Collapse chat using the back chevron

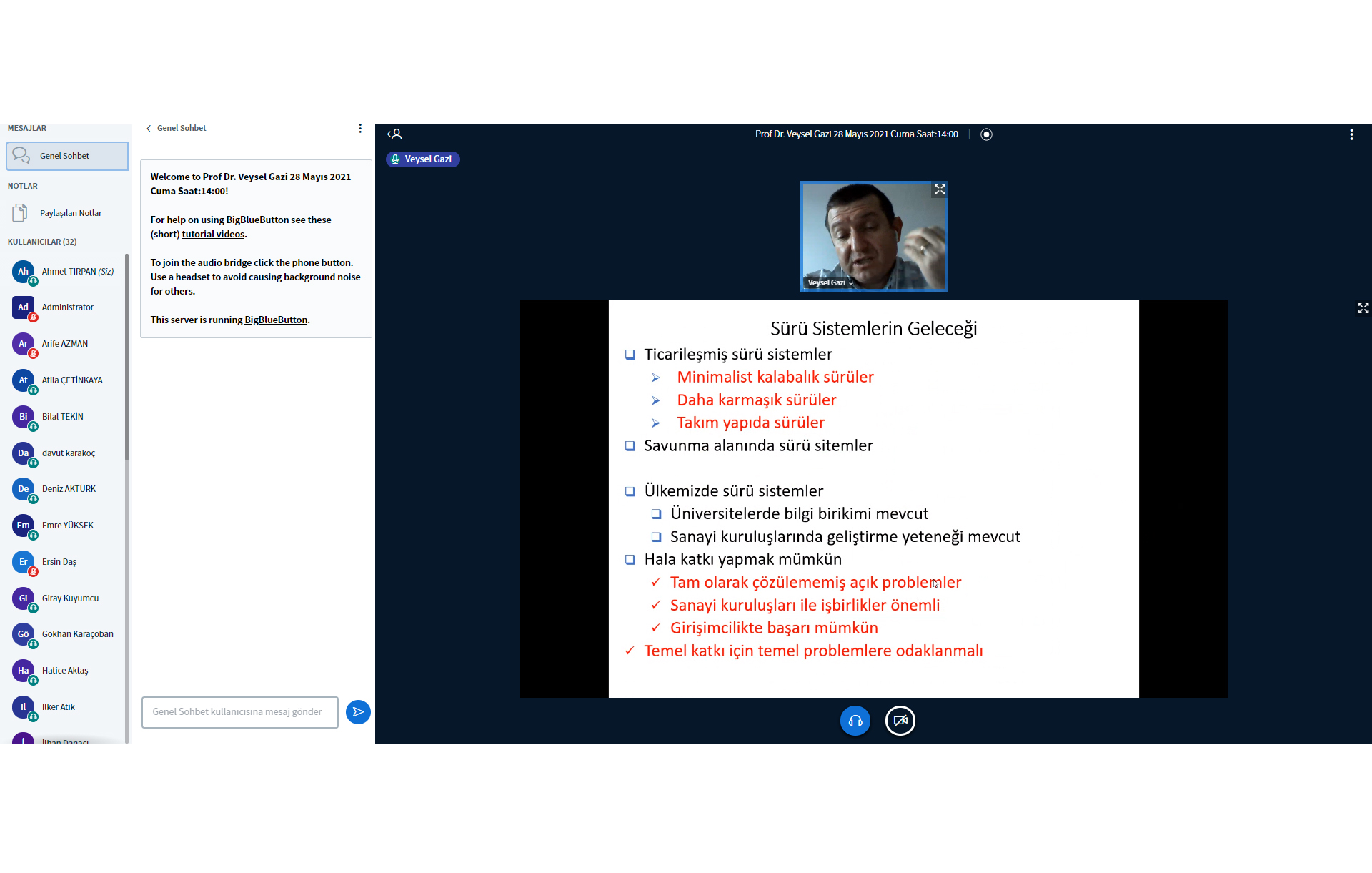pyautogui.click(x=149, y=129)
